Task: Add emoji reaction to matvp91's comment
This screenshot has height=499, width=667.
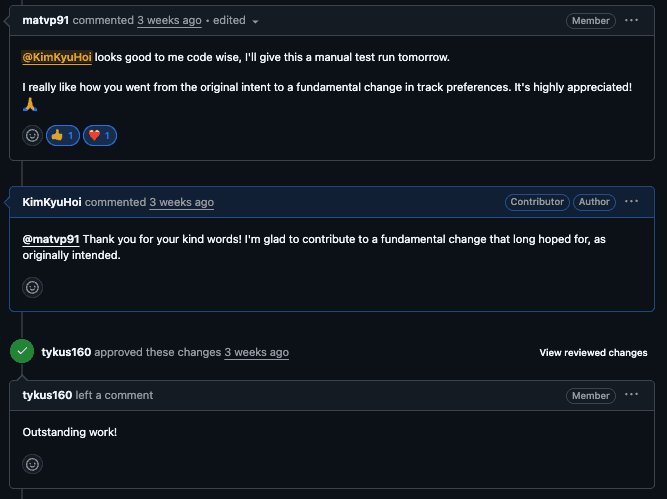Action: tap(32, 135)
